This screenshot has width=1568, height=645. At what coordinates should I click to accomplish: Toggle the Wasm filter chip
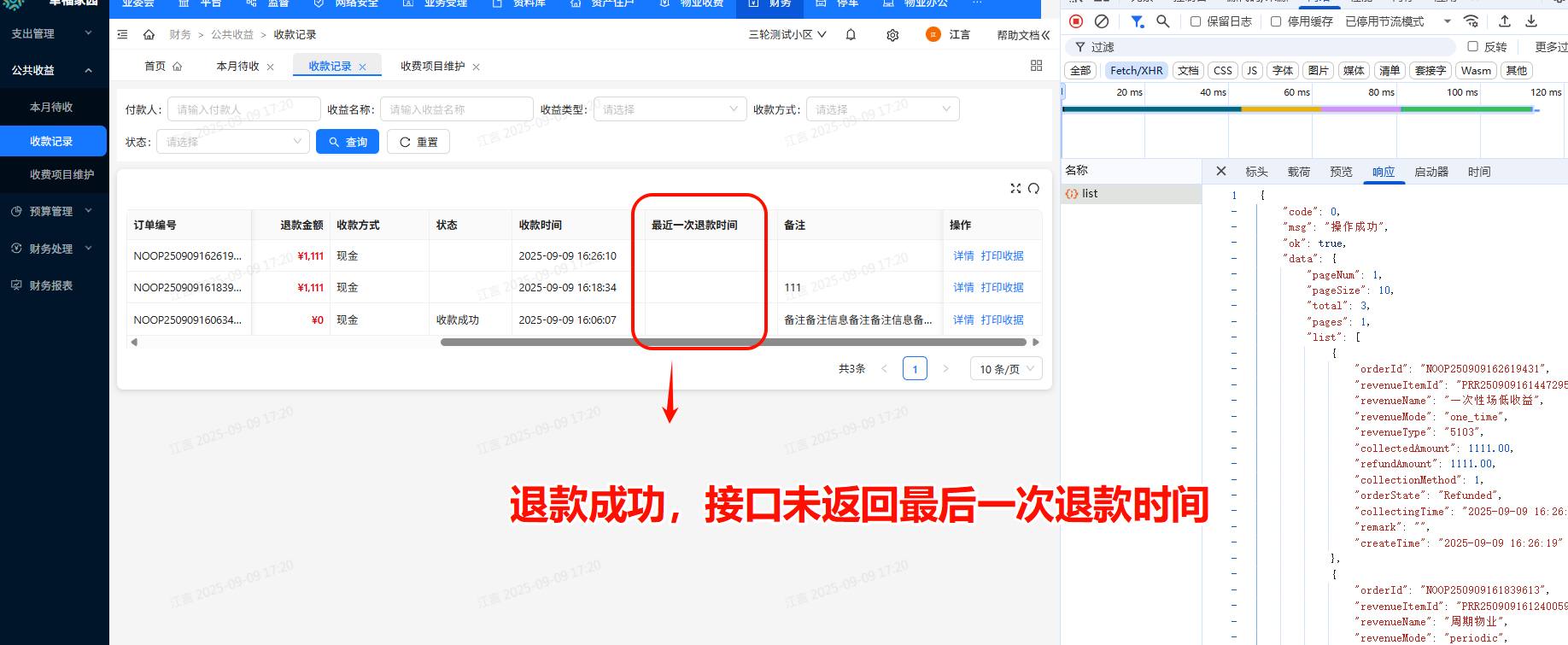[1476, 71]
